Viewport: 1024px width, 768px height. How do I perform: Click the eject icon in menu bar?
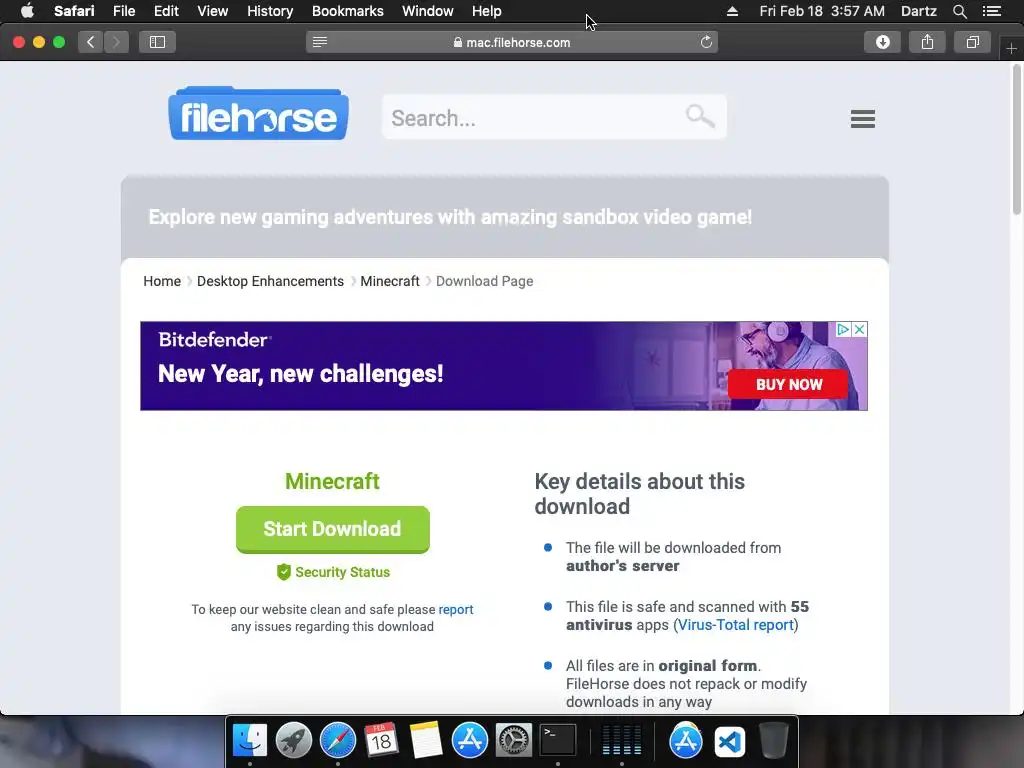pos(732,11)
